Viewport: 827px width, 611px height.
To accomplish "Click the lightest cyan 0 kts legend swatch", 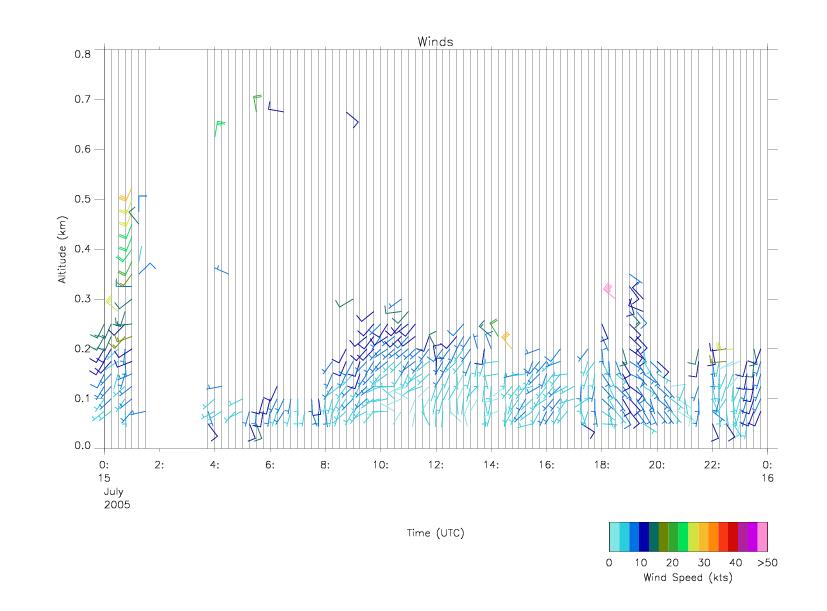I will coord(614,537).
